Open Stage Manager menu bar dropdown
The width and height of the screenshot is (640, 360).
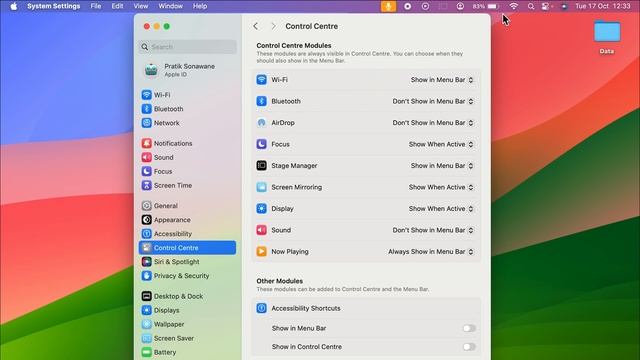point(442,166)
